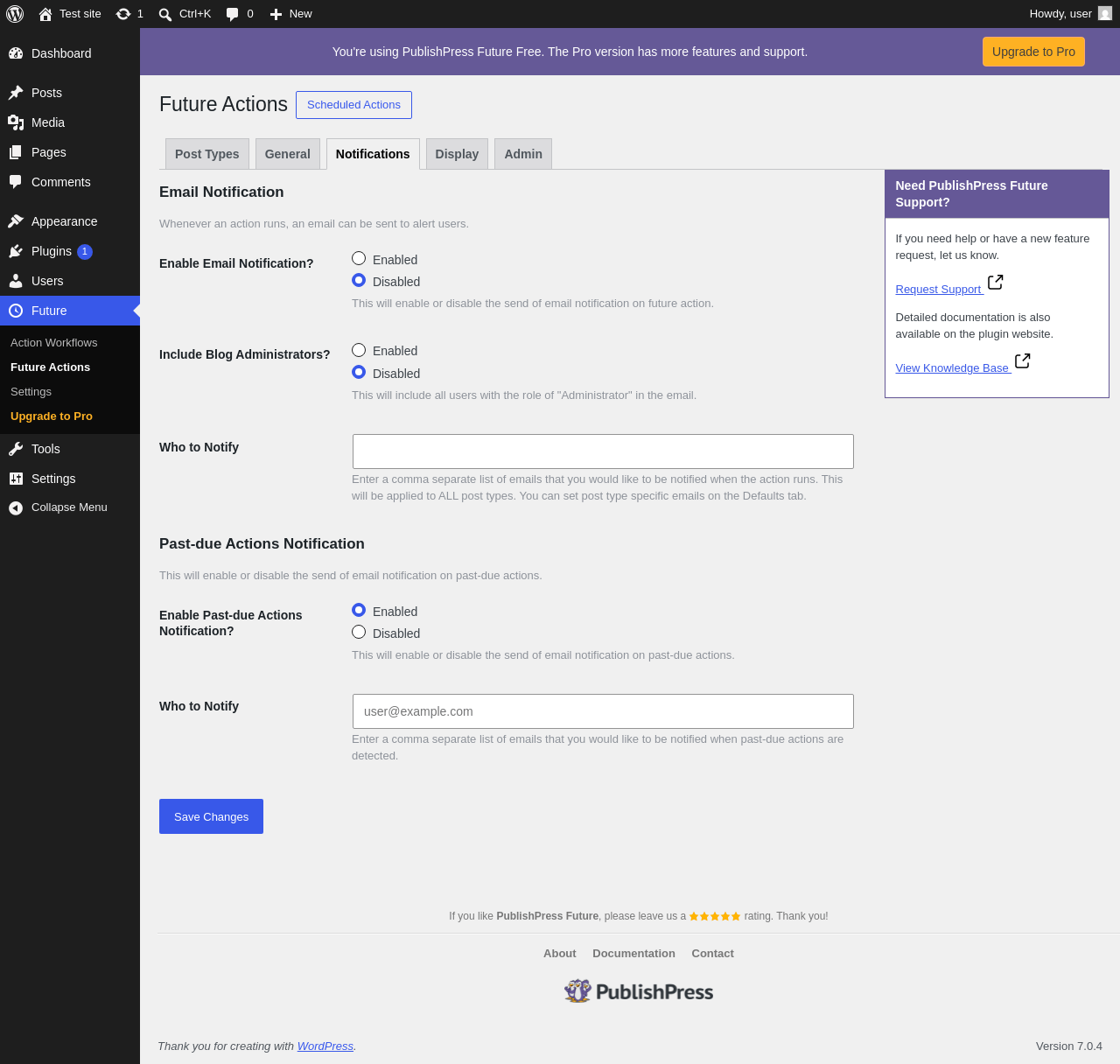Screen dimensions: 1120x1064
Task: Select Disabled for Past-due Actions Notification
Action: [359, 632]
